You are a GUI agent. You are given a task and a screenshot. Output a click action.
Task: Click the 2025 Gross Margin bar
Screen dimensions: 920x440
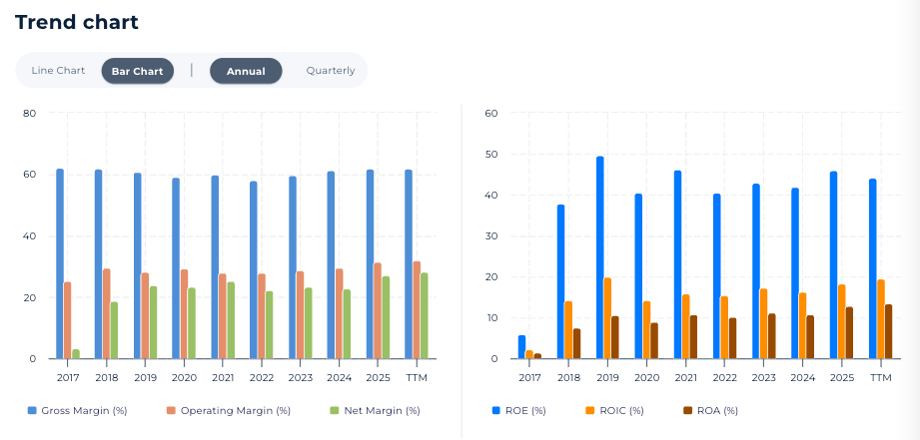(370, 264)
